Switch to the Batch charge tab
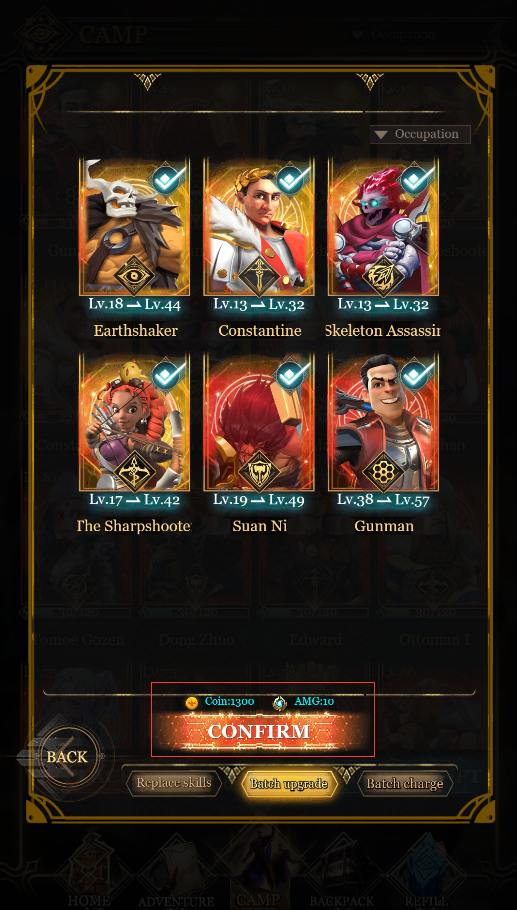Screen dimensions: 517x910 pyautogui.click(x=404, y=783)
